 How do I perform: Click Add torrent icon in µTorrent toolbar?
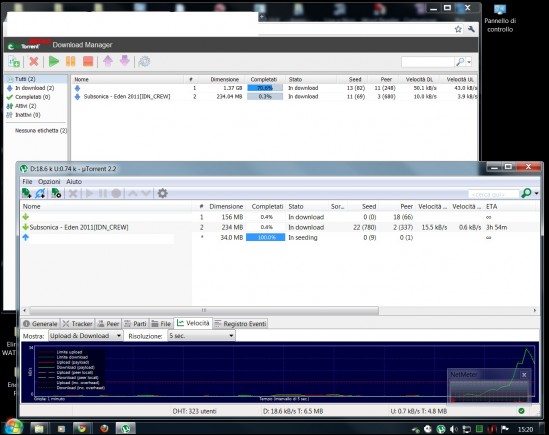(x=26, y=193)
